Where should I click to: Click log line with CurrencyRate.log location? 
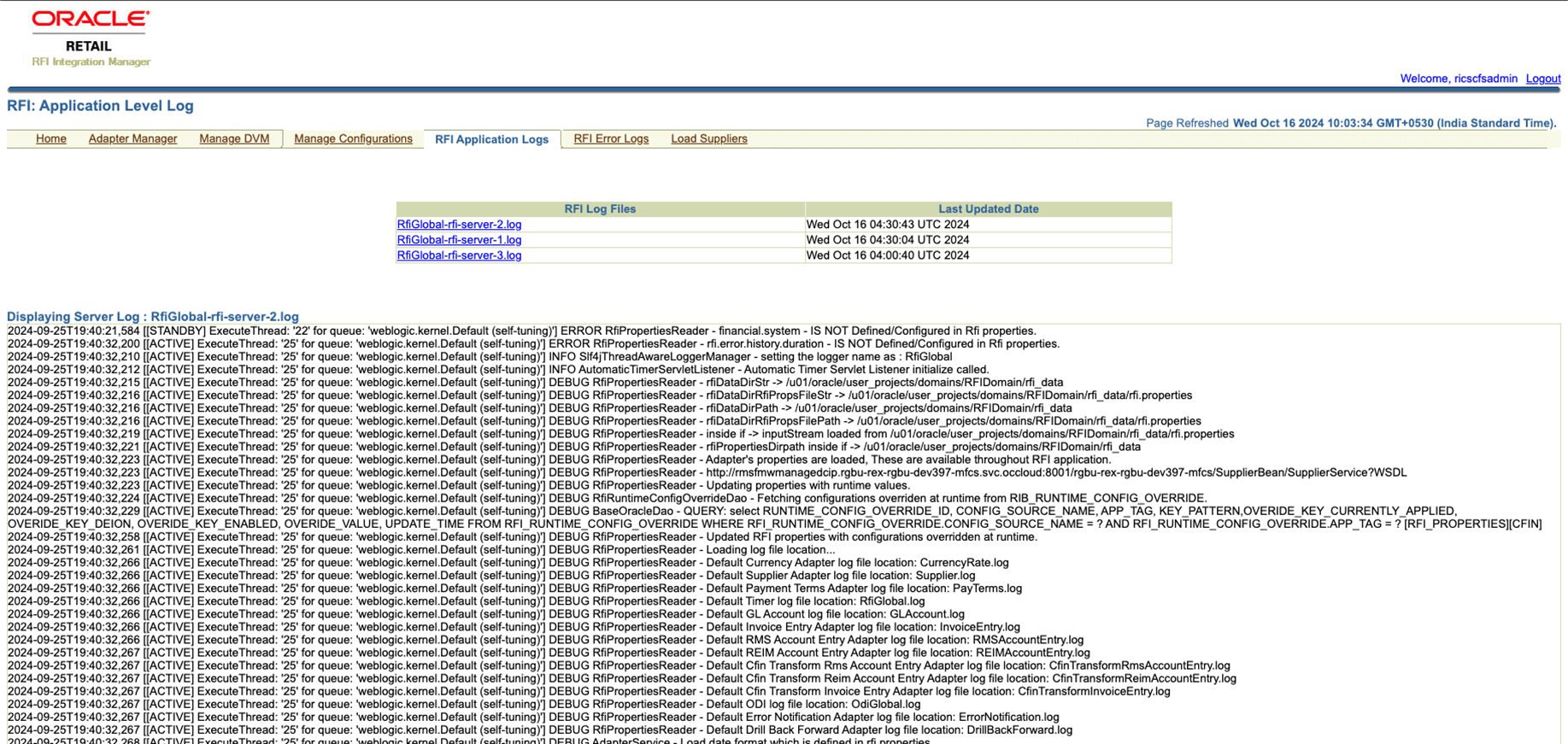coord(508,563)
